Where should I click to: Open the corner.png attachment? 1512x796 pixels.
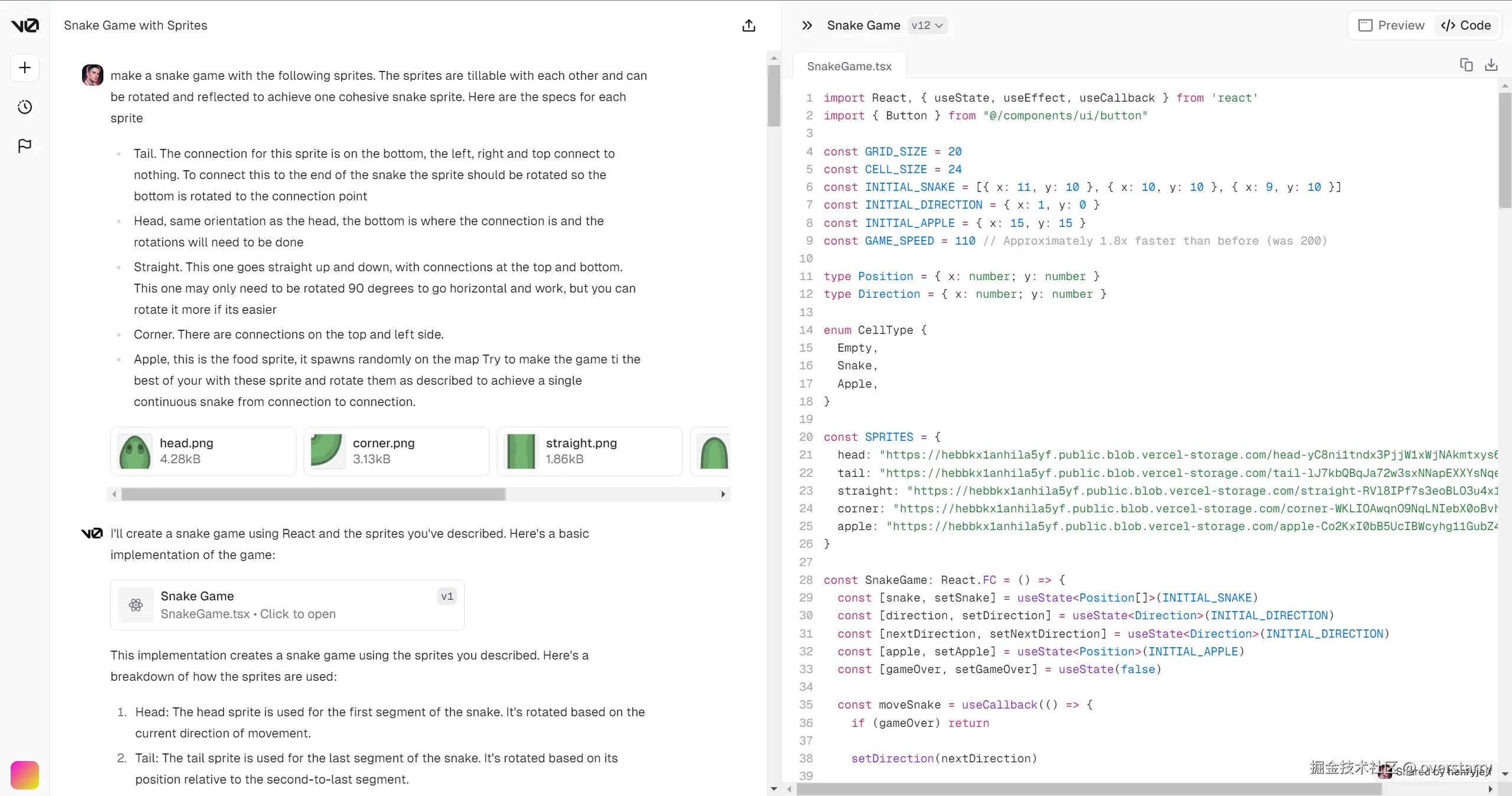click(396, 451)
